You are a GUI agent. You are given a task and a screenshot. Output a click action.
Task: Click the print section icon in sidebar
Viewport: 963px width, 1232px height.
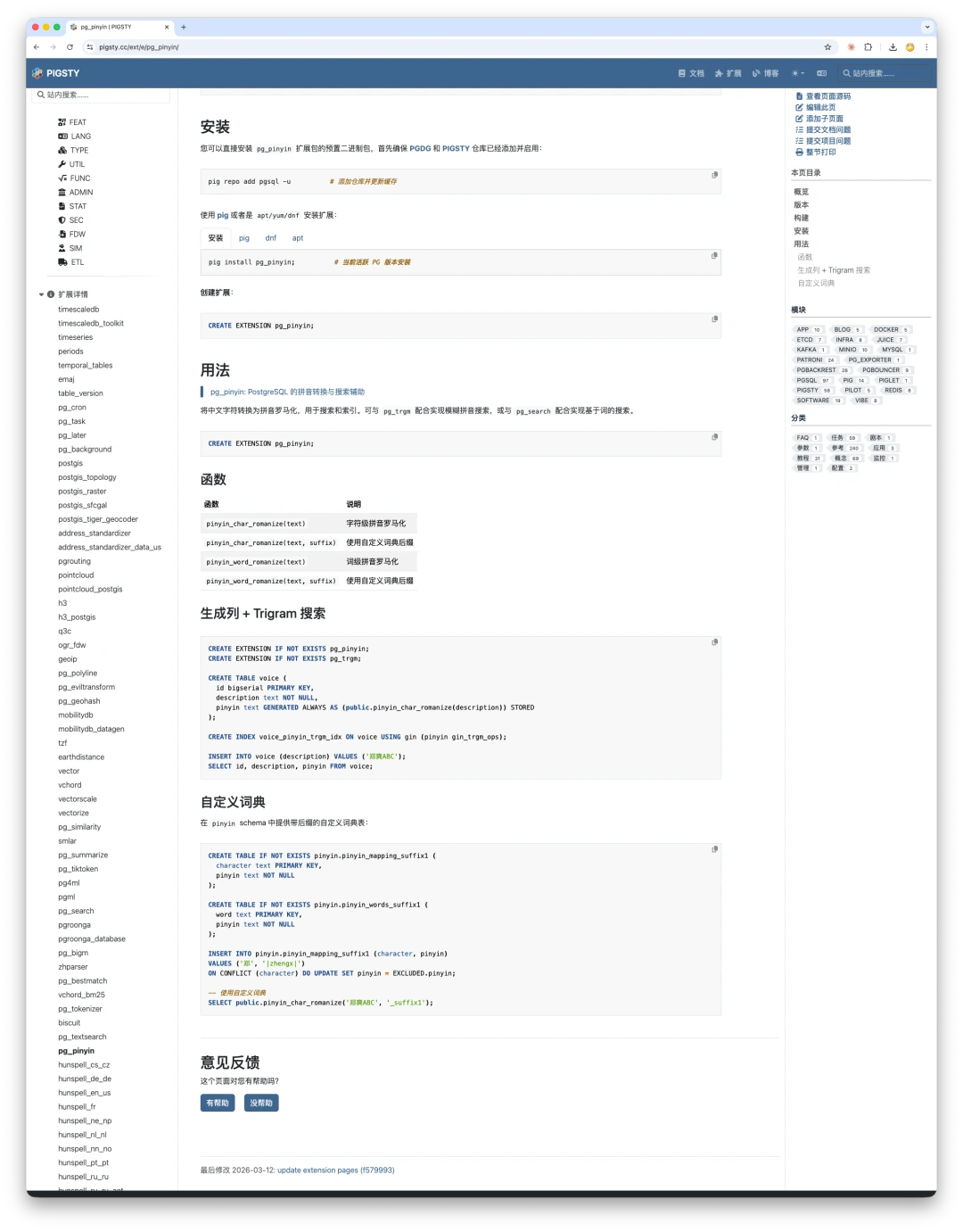pos(799,153)
